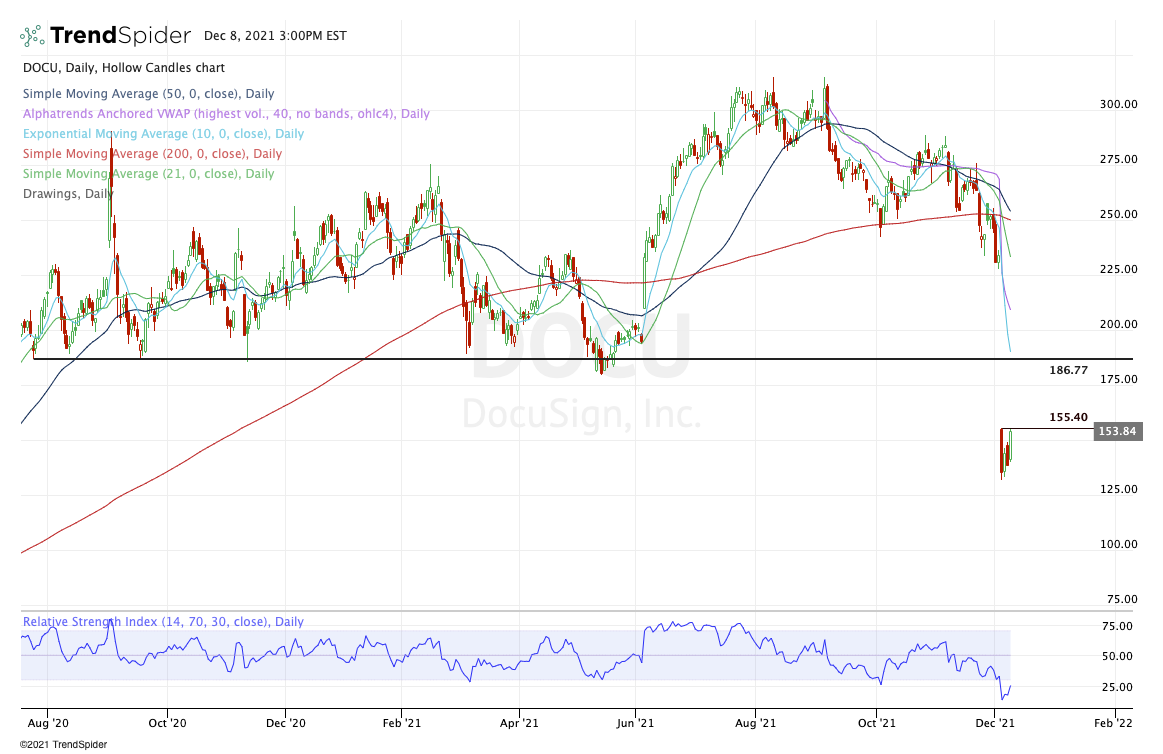The image size is (1163, 754).
Task: Click the 186.77 support level label
Action: (x=1068, y=370)
